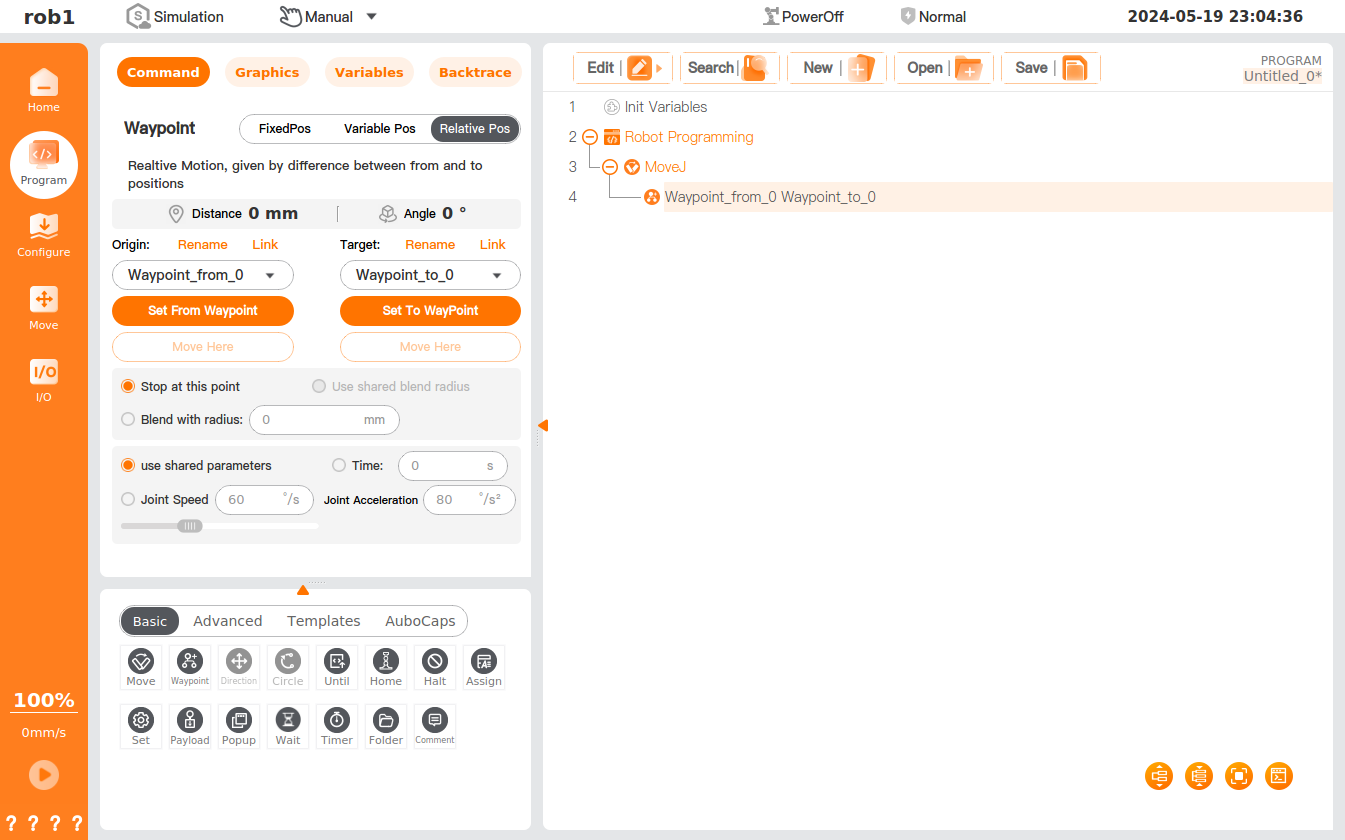Click the joint speed slider handle

point(190,526)
